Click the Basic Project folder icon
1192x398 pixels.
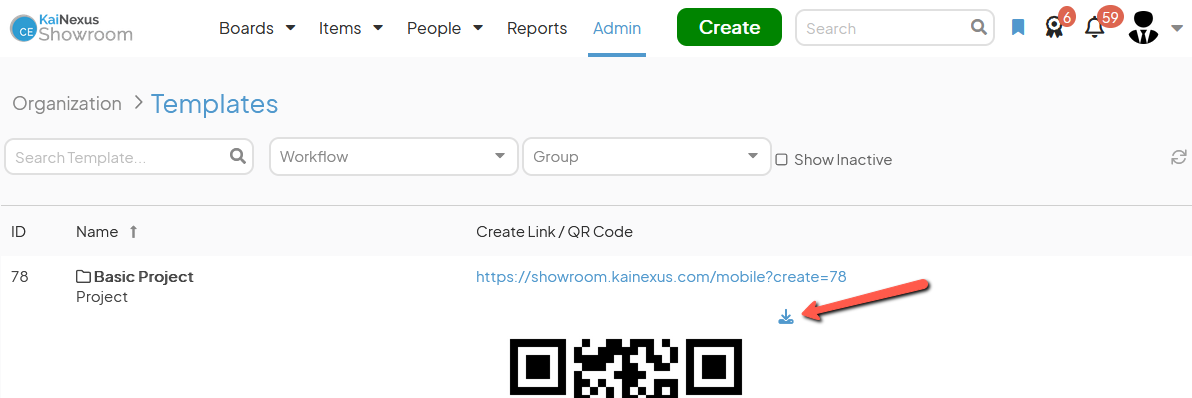pos(84,277)
